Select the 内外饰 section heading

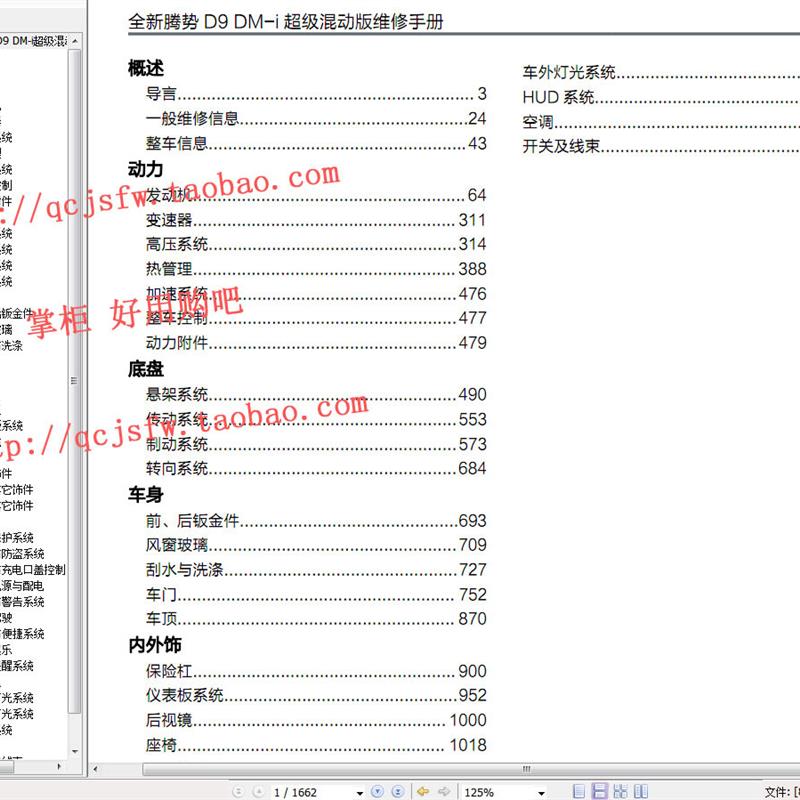(x=155, y=645)
